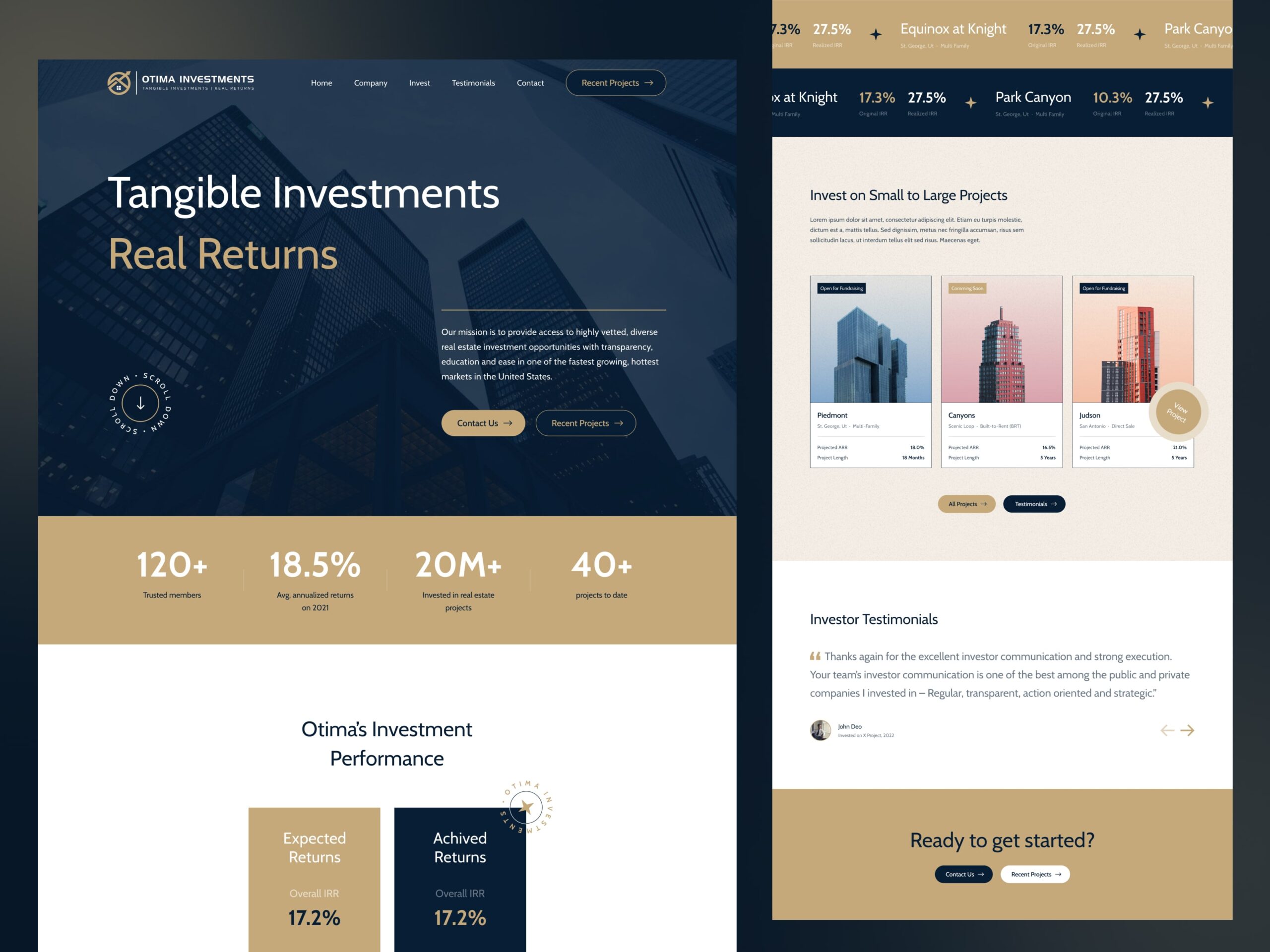Expand the Testimonials navigation section
1270x952 pixels.
(473, 83)
